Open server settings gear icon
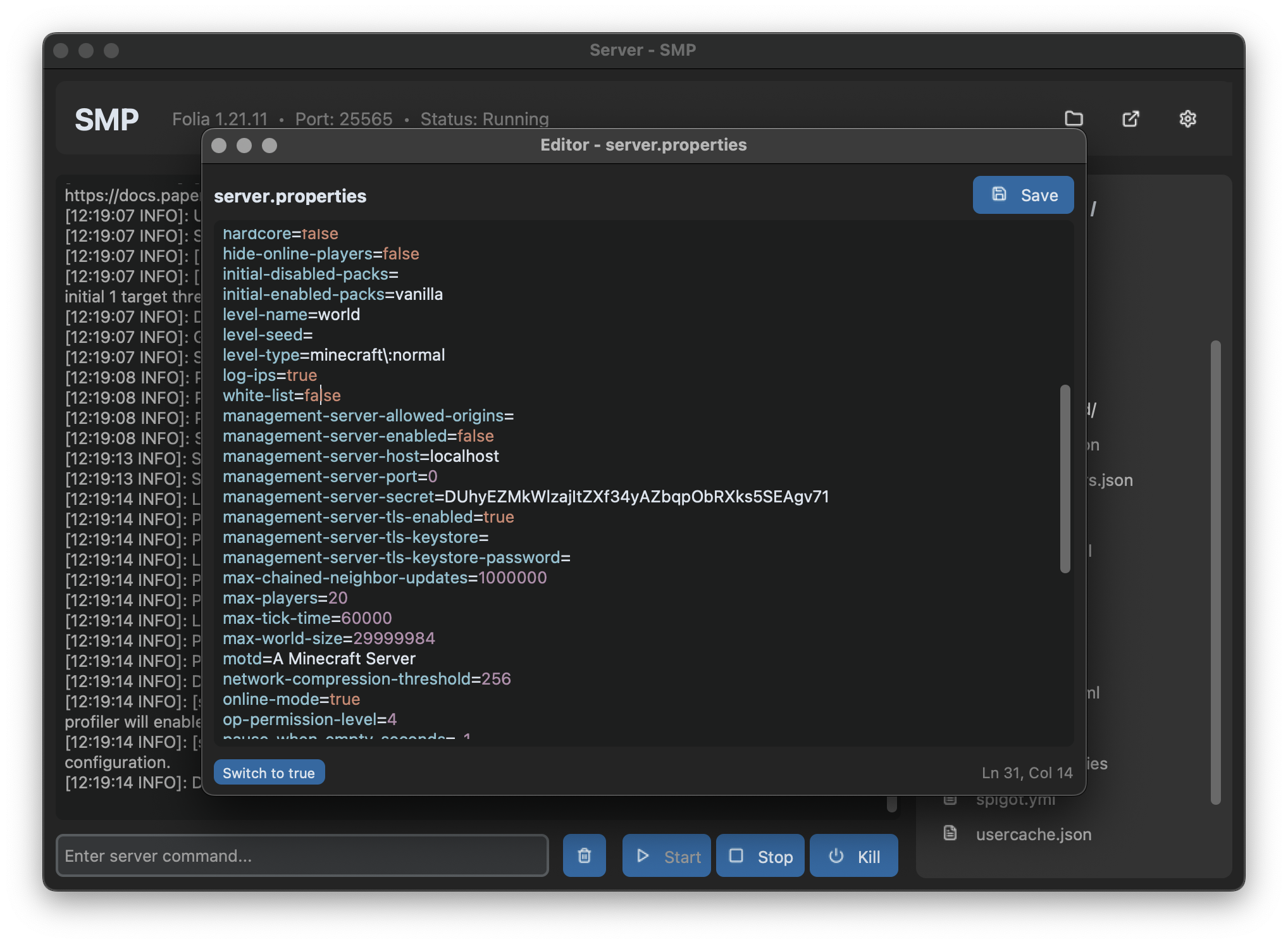1288x944 pixels. [x=1187, y=118]
